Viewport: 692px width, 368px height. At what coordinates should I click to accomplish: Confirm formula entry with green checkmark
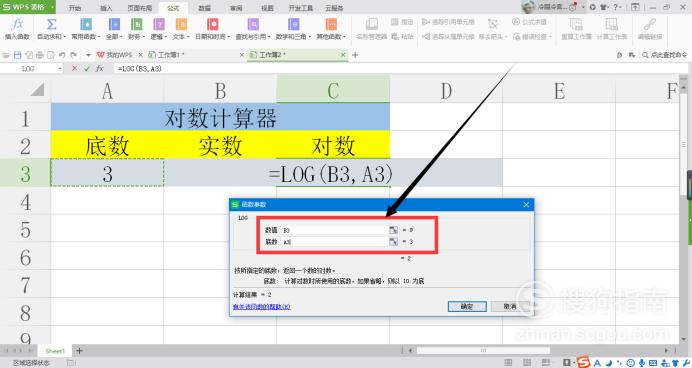86,68
